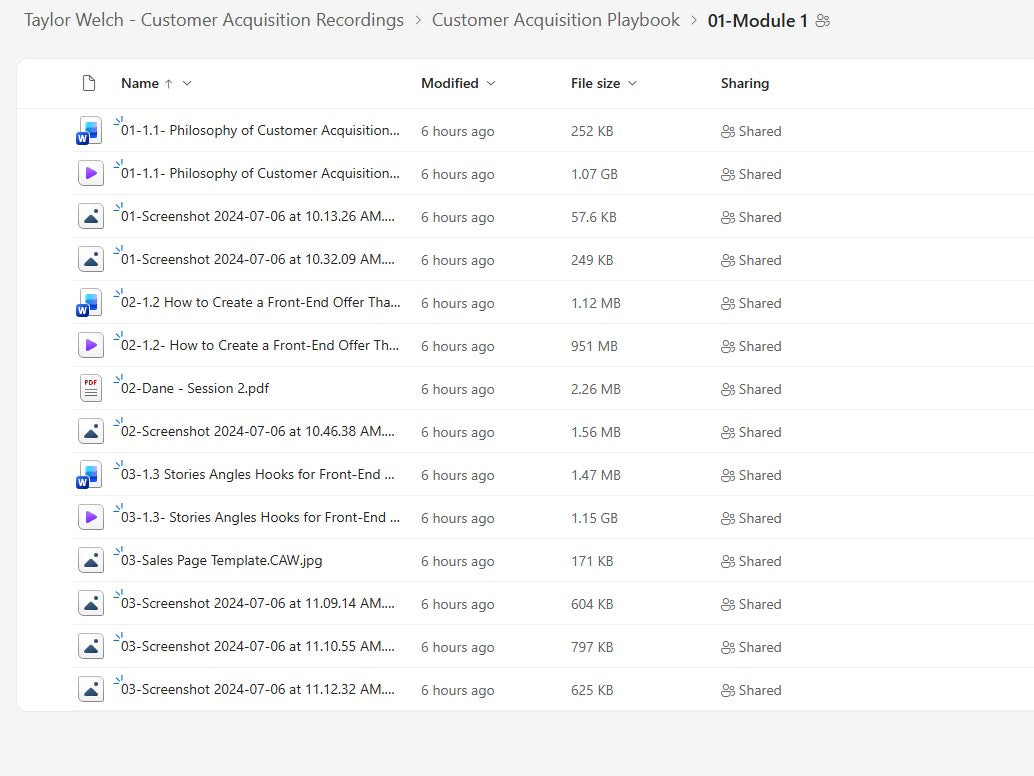Image resolution: width=1034 pixels, height=776 pixels.
Task: Open the File size sorting dropdown
Action: [x=633, y=84]
